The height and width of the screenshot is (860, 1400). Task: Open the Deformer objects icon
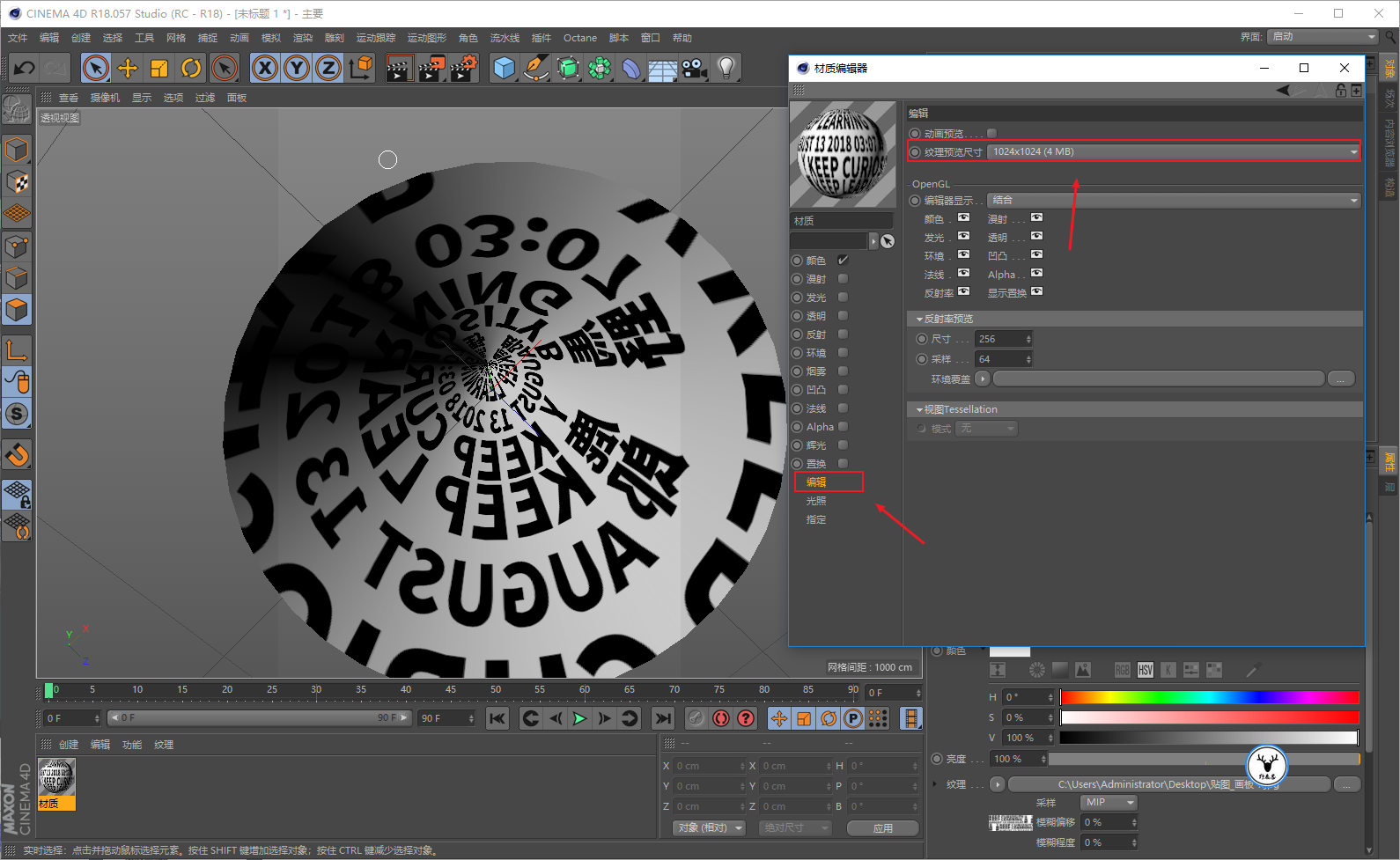click(631, 68)
